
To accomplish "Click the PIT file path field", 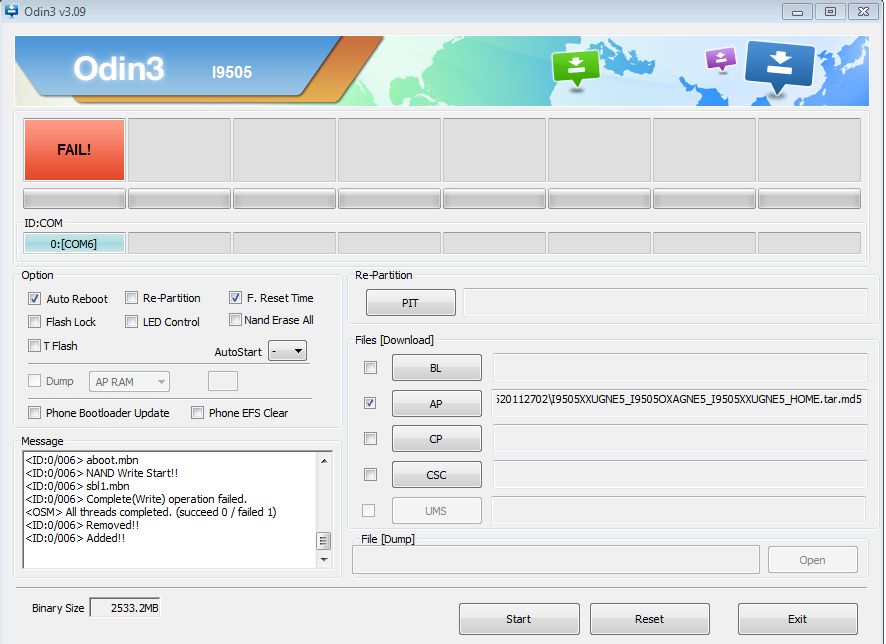I will (x=665, y=302).
